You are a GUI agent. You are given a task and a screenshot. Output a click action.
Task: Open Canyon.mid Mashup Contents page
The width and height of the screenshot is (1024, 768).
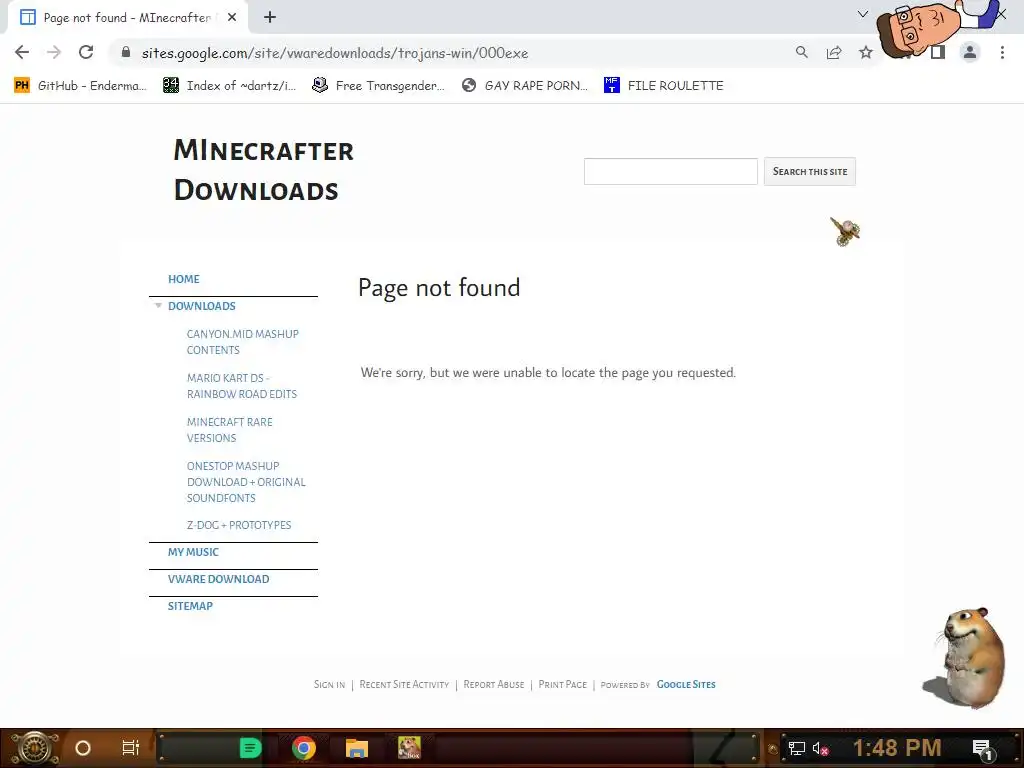pos(242,342)
